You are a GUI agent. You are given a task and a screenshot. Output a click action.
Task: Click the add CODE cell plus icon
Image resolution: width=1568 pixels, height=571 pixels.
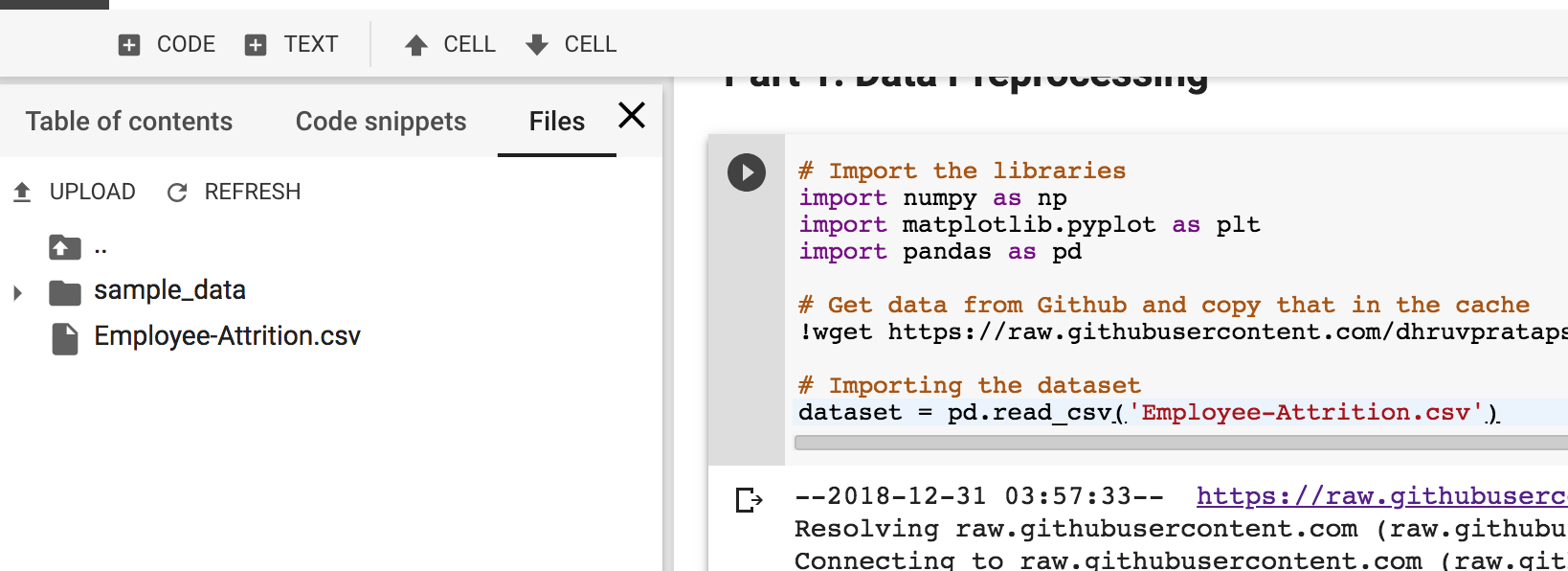pos(129,45)
